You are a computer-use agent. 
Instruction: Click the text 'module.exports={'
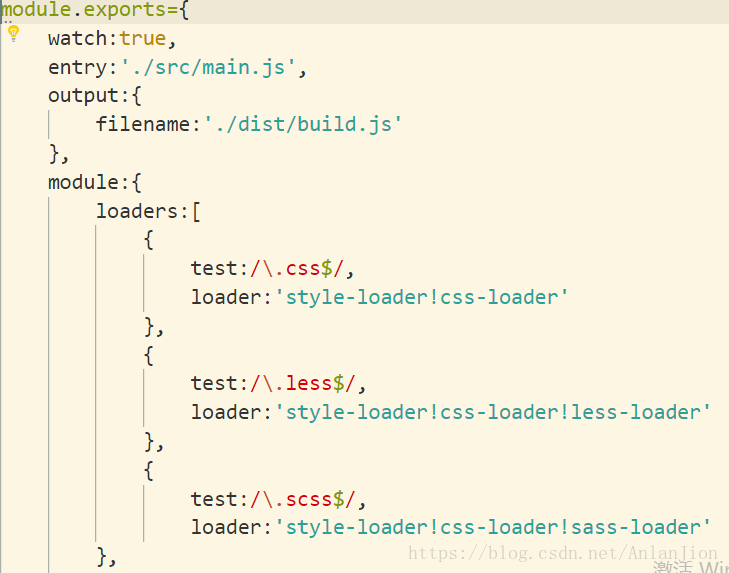96,10
